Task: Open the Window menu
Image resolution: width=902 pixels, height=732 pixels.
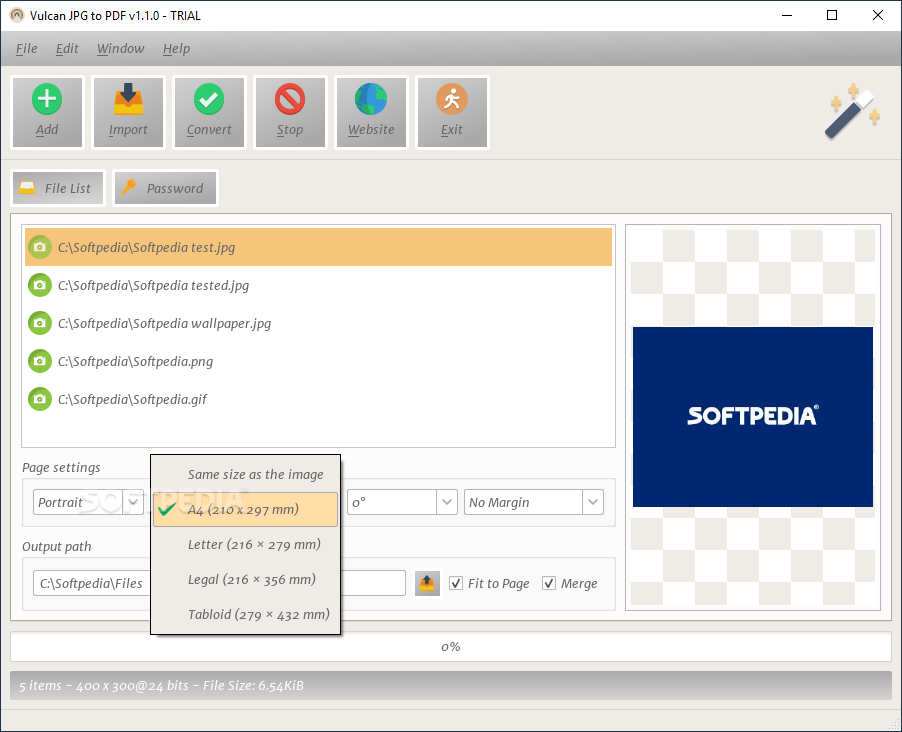Action: (x=121, y=49)
